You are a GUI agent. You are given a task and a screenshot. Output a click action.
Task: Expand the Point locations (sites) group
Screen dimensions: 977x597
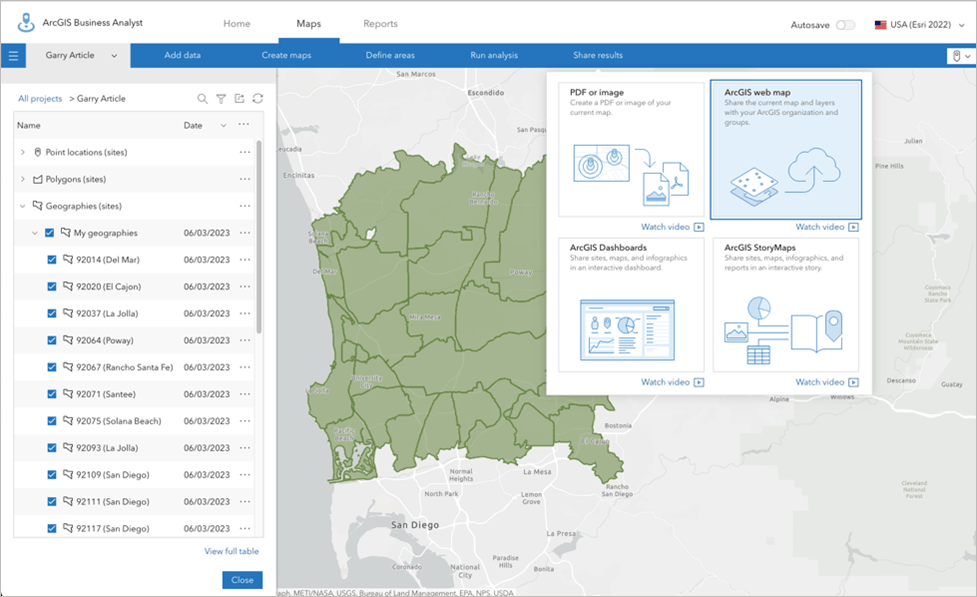[x=22, y=152]
